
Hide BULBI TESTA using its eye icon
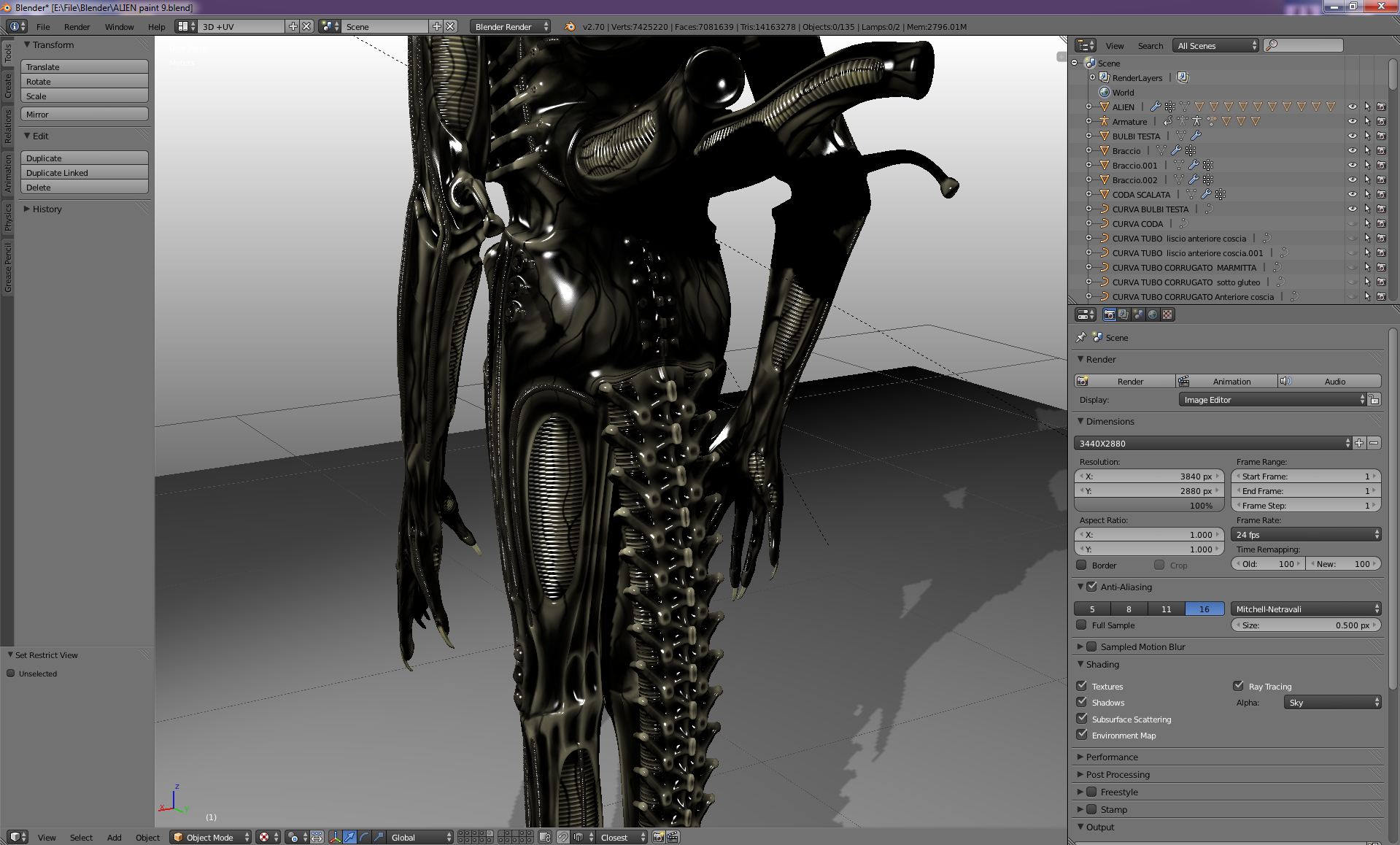pyautogui.click(x=1353, y=136)
